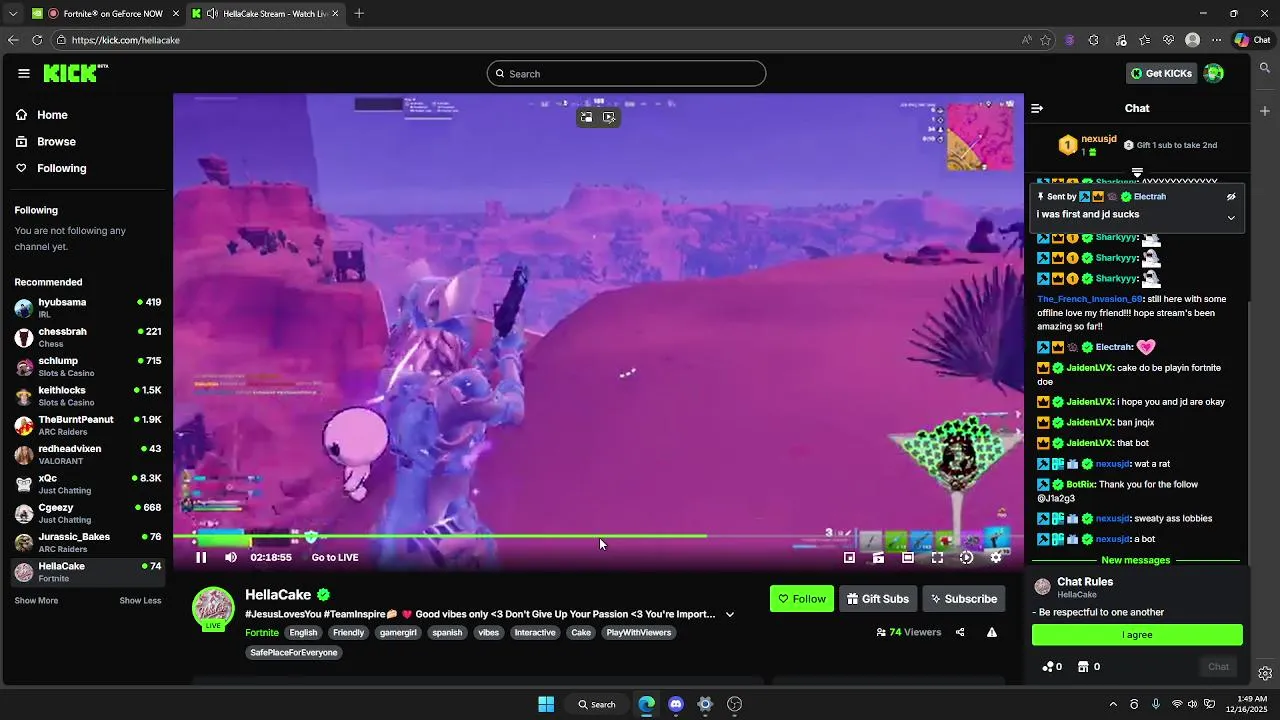
Task: Open browser Read aloud icon
Action: point(1026,40)
